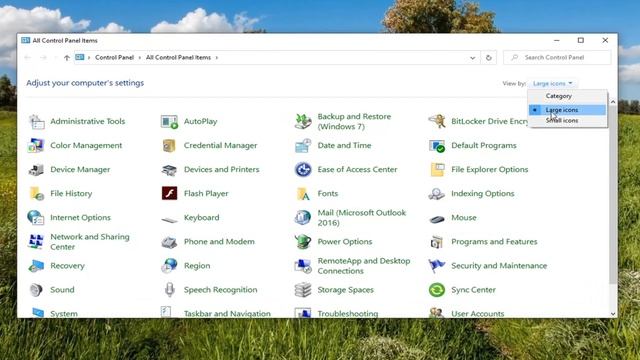Image resolution: width=640 pixels, height=360 pixels.
Task: Click the Search Control Panel field
Action: pos(557,58)
